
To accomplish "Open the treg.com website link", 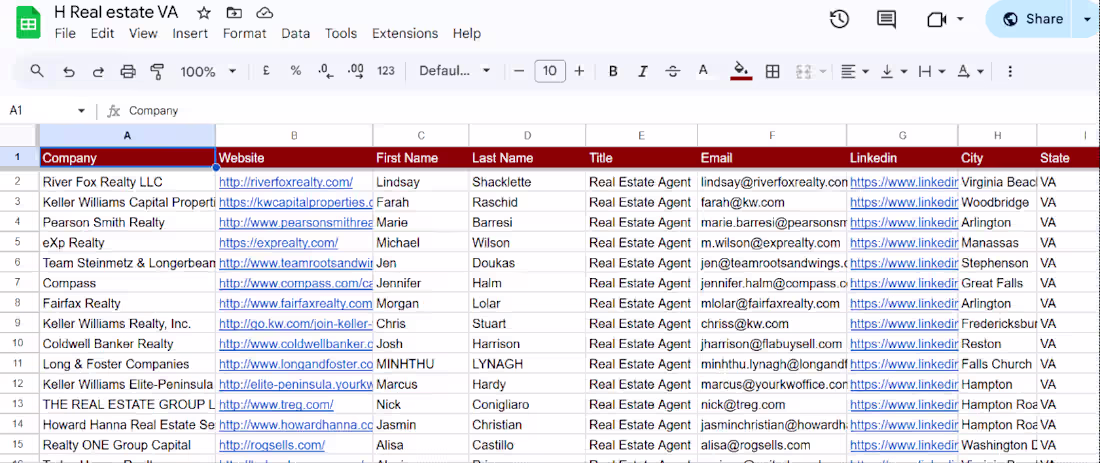I will [x=276, y=405].
